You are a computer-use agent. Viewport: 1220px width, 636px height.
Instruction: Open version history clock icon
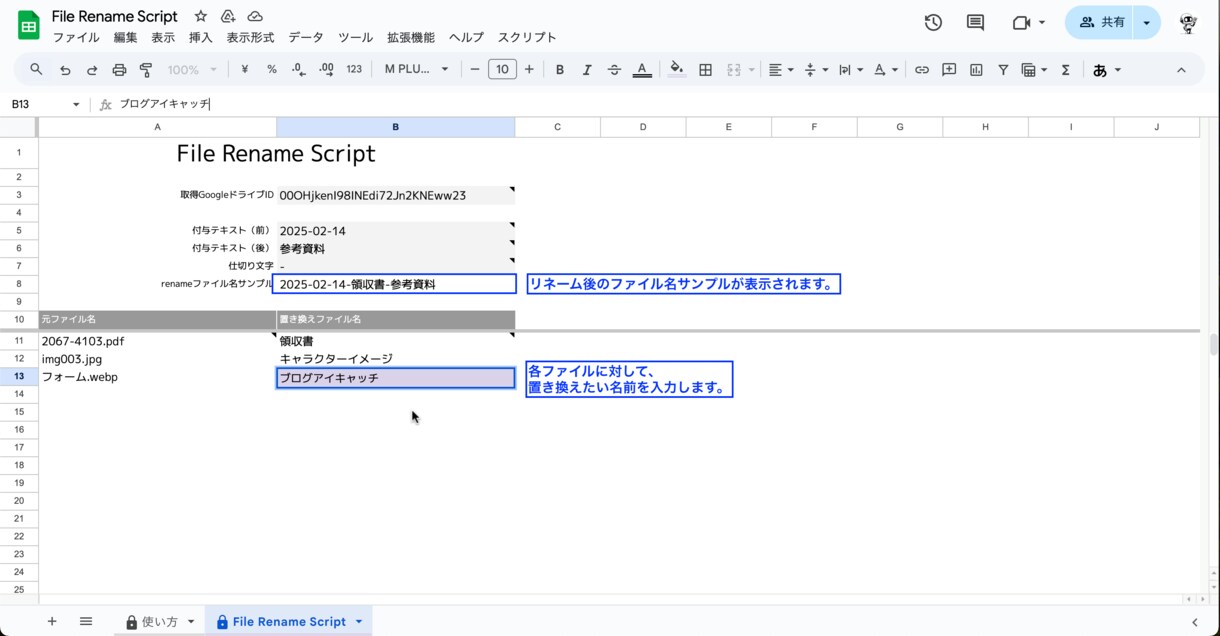tap(933, 22)
